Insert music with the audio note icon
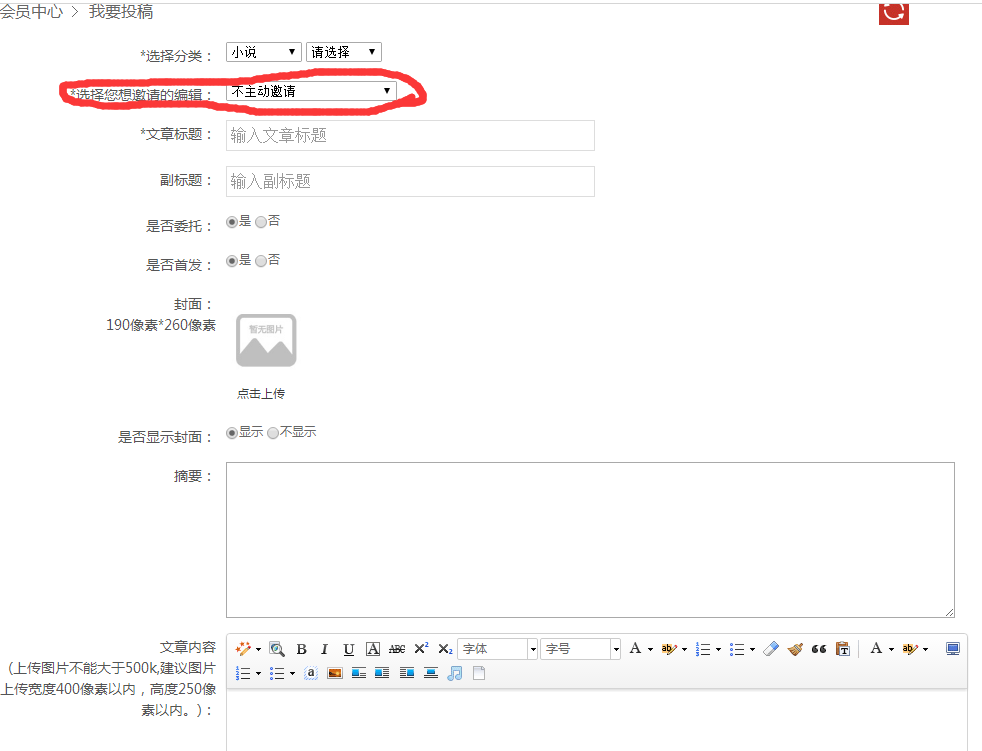Image resolution: width=982 pixels, height=751 pixels. (455, 673)
